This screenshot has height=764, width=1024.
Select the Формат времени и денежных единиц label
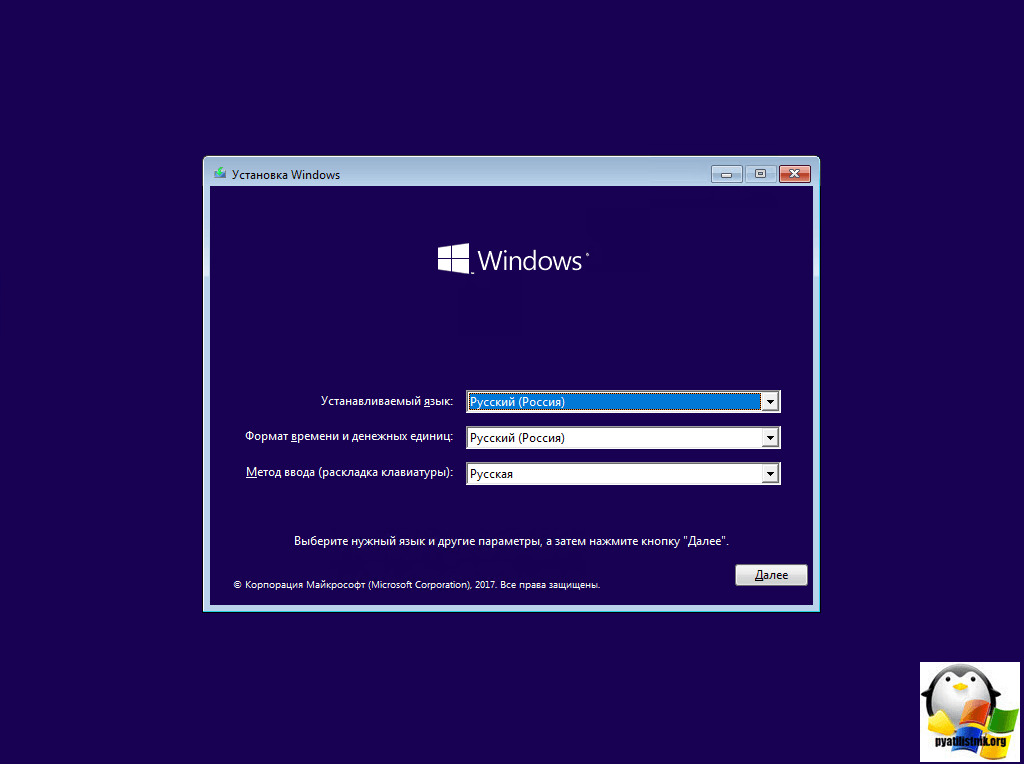(x=349, y=436)
